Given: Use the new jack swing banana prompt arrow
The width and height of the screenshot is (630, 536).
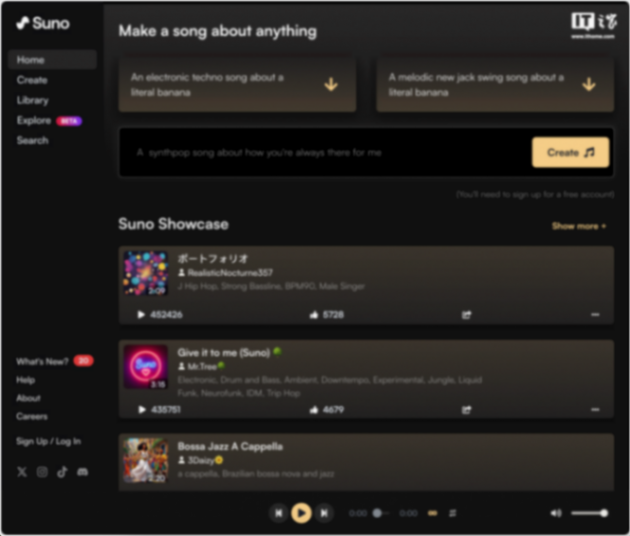Looking at the screenshot, I should [589, 84].
